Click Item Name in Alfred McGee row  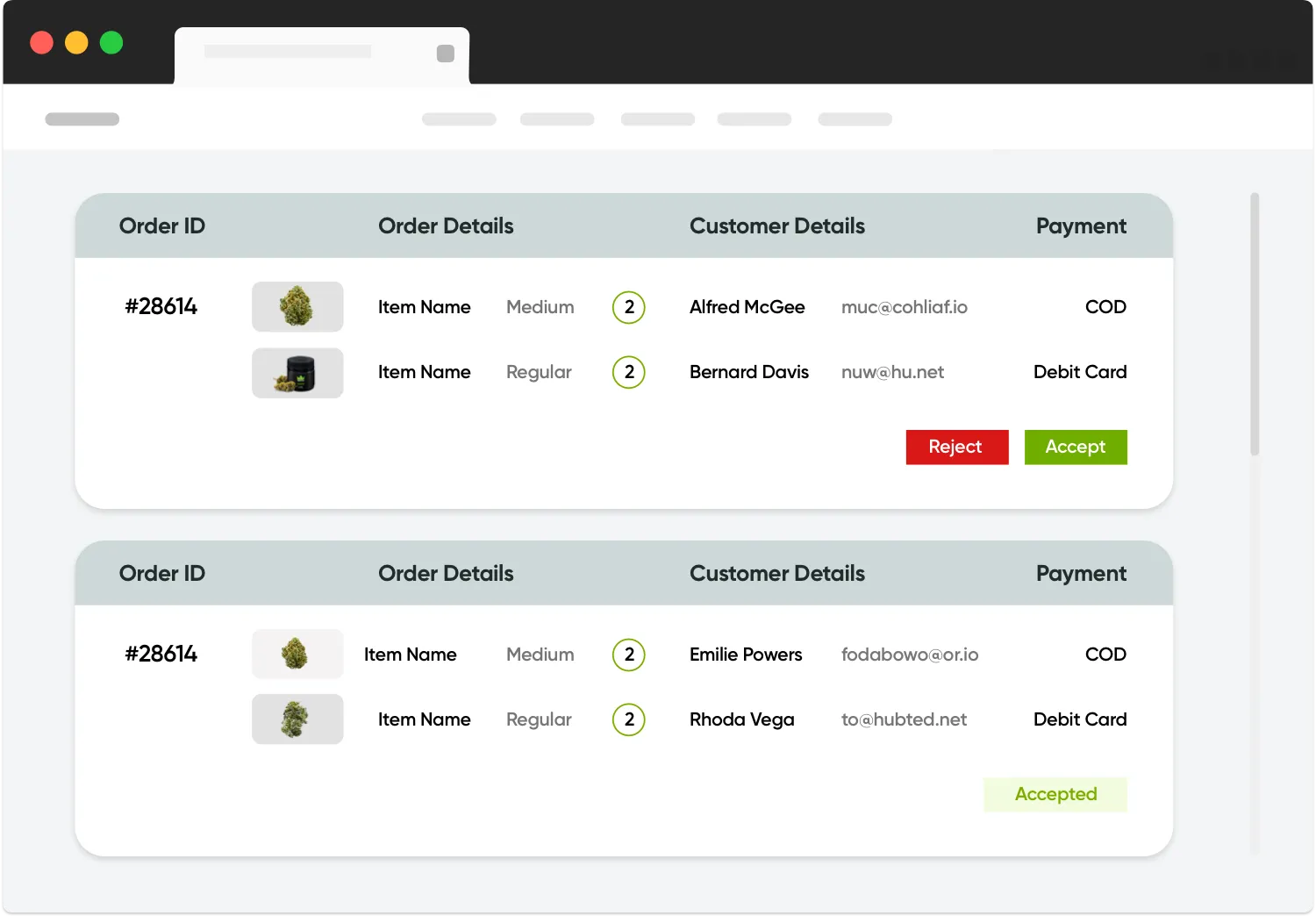425,307
